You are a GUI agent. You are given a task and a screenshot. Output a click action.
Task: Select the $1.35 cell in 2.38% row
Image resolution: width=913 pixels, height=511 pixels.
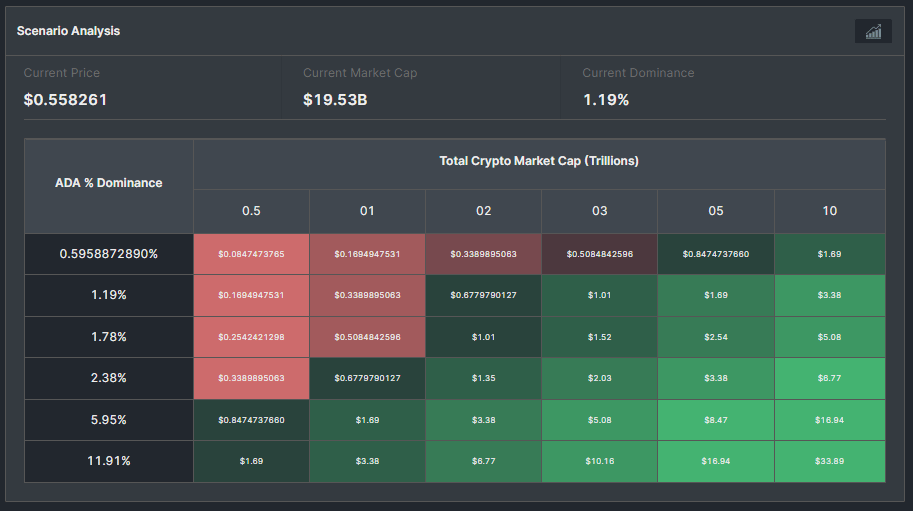(x=483, y=378)
